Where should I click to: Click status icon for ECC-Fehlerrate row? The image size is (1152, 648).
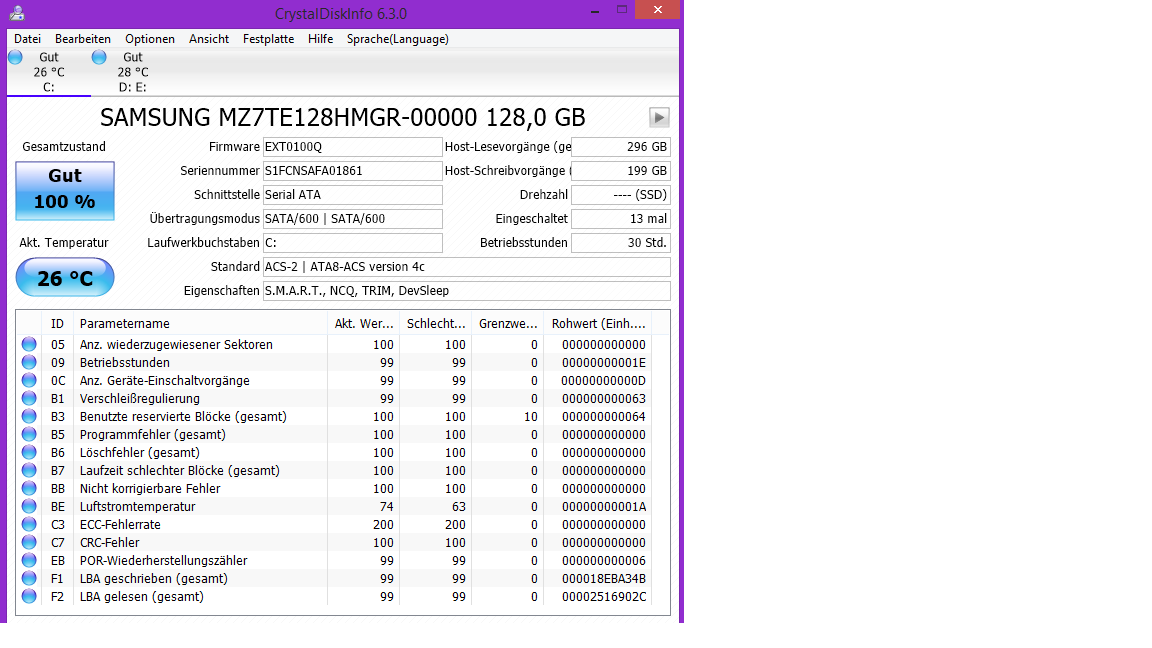(29, 524)
